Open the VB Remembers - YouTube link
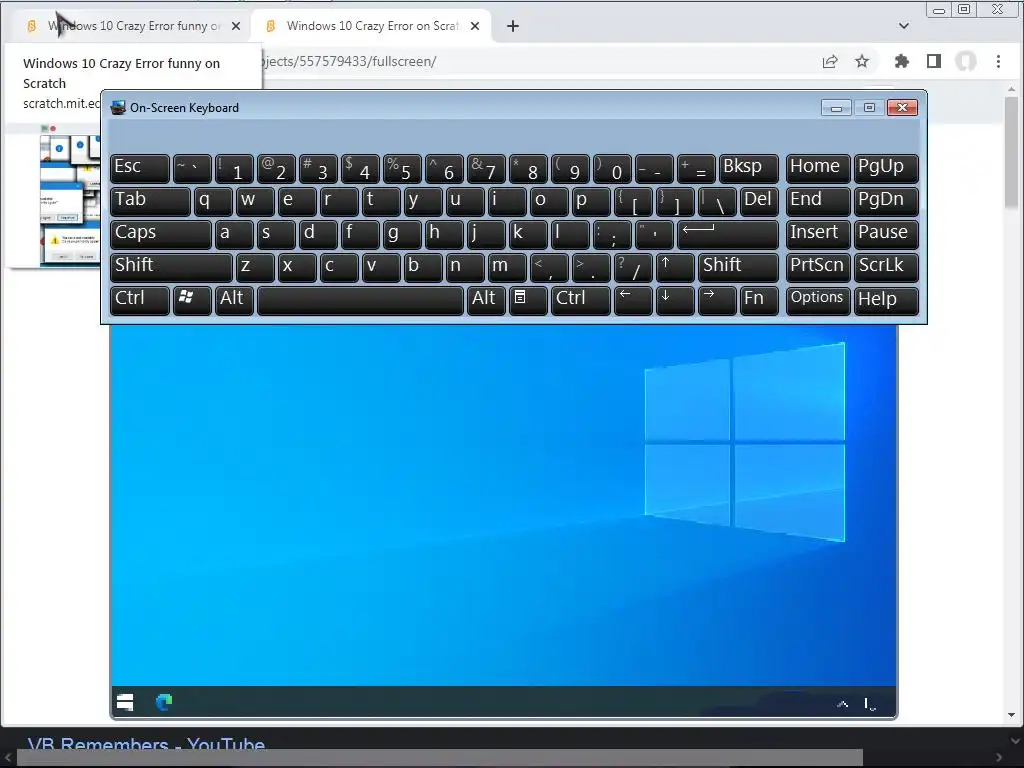The height and width of the screenshot is (768, 1024). (146, 743)
